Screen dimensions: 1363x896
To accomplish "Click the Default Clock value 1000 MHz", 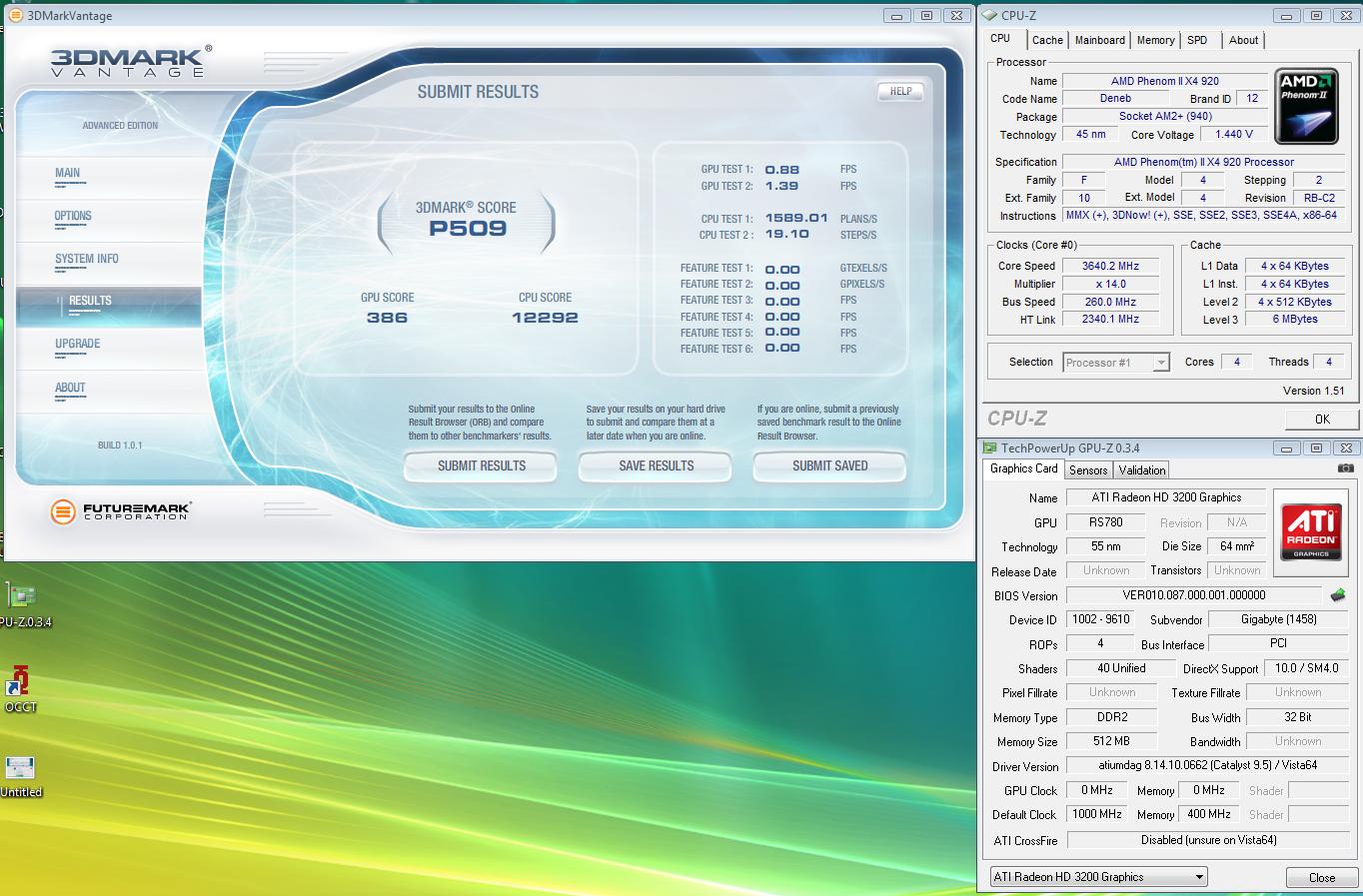I will [x=1096, y=814].
